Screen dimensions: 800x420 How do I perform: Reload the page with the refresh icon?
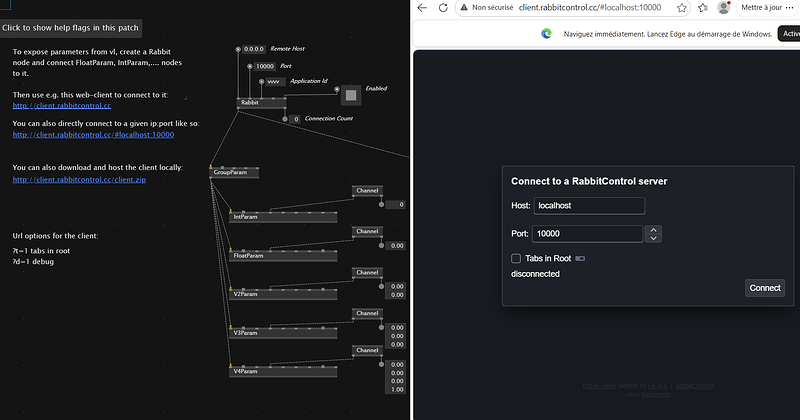tap(443, 8)
